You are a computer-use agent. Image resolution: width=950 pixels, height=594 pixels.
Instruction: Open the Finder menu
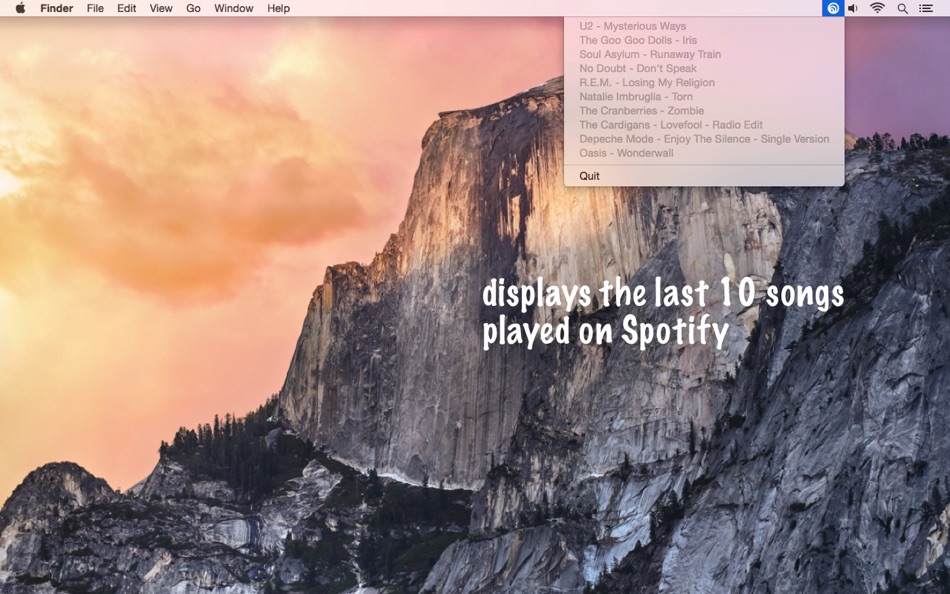(x=56, y=8)
